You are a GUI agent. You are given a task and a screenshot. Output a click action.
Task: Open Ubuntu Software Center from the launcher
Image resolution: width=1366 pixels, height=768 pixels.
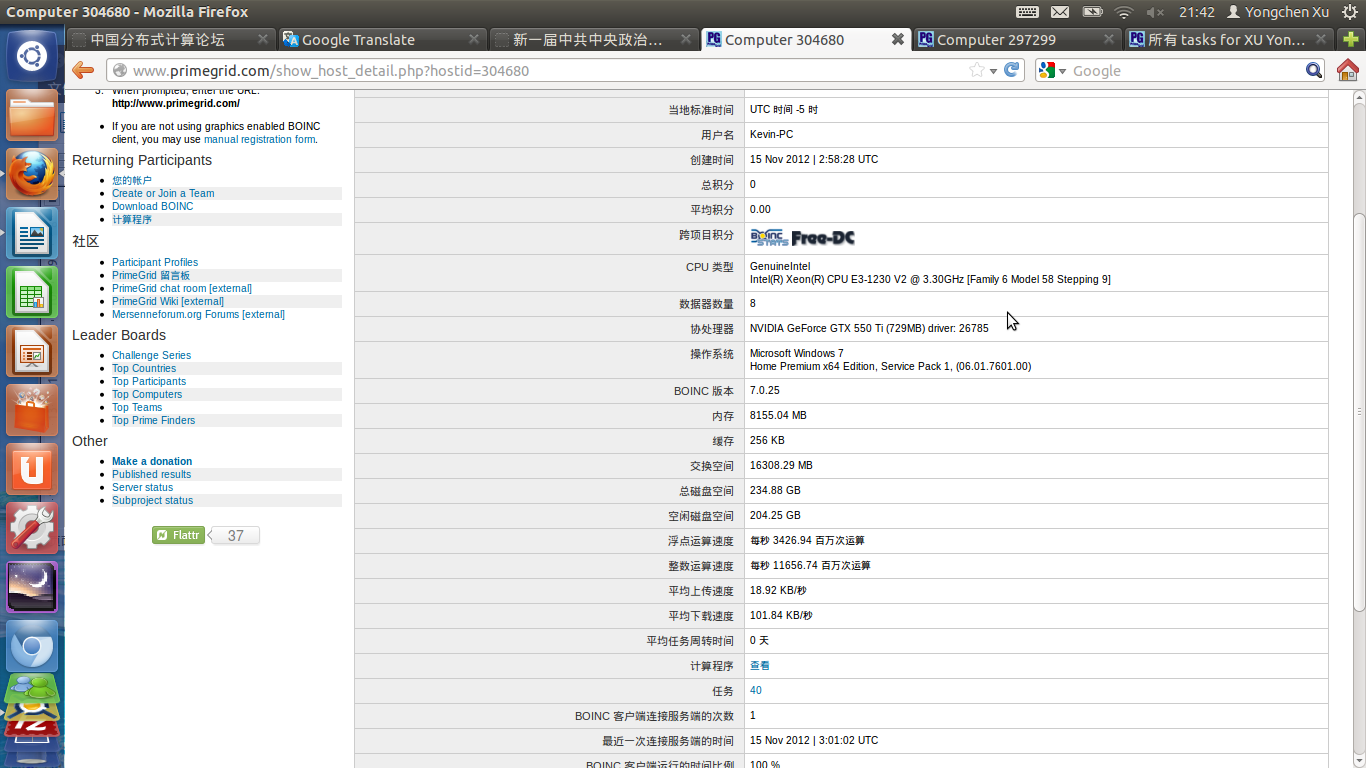[32, 411]
